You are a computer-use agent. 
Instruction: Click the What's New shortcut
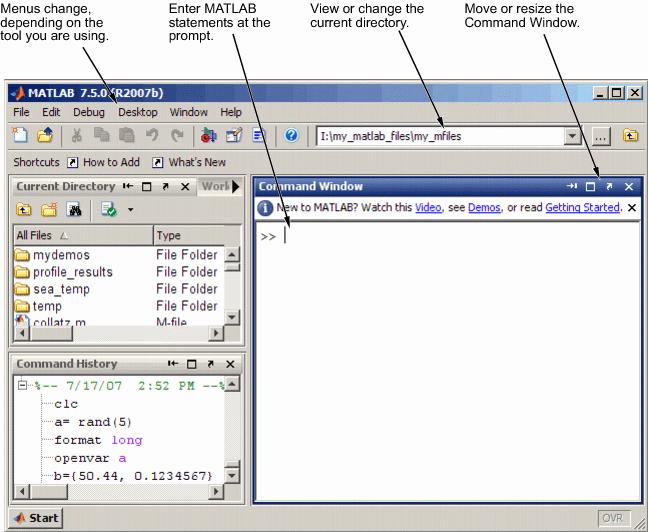pyautogui.click(x=189, y=162)
